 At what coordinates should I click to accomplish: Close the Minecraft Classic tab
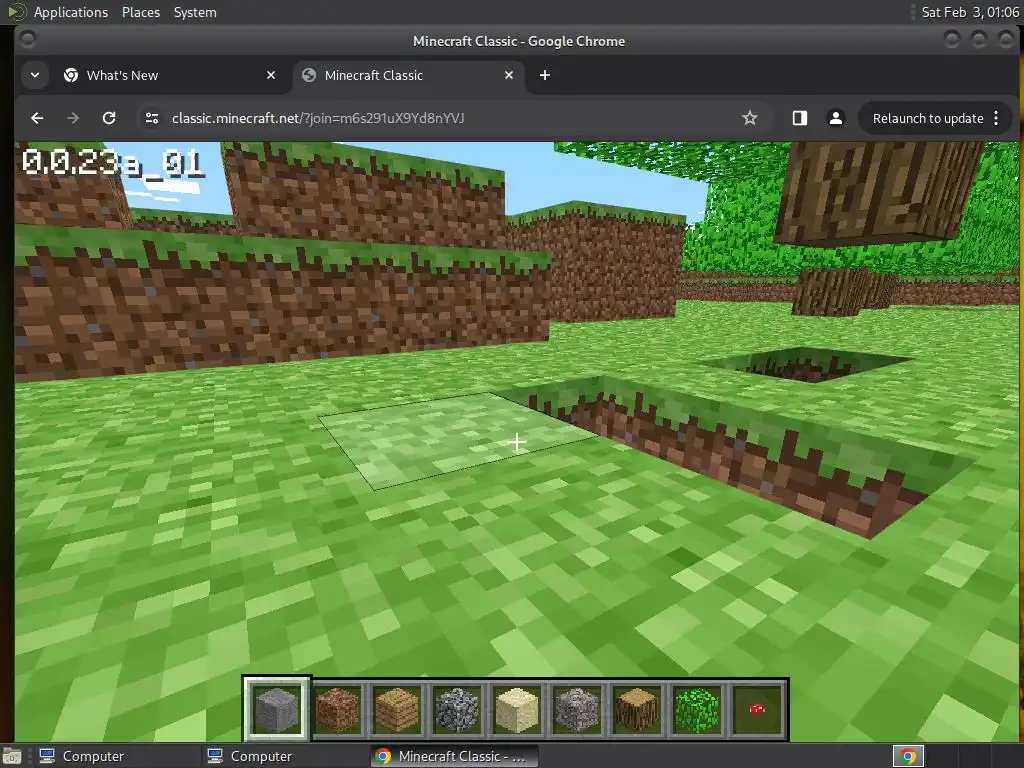(x=509, y=75)
